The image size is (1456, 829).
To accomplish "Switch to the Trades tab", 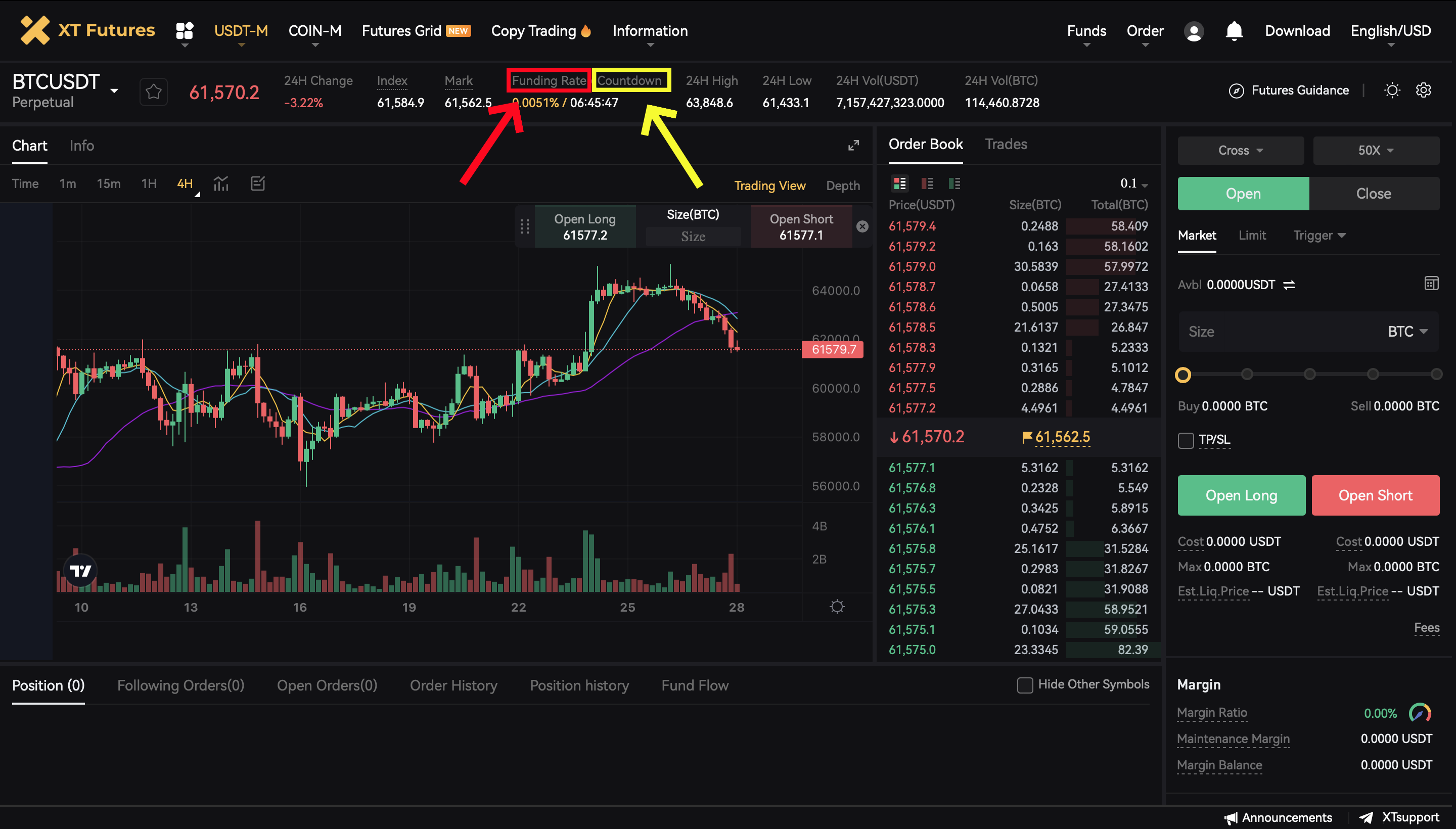I will [1006, 145].
